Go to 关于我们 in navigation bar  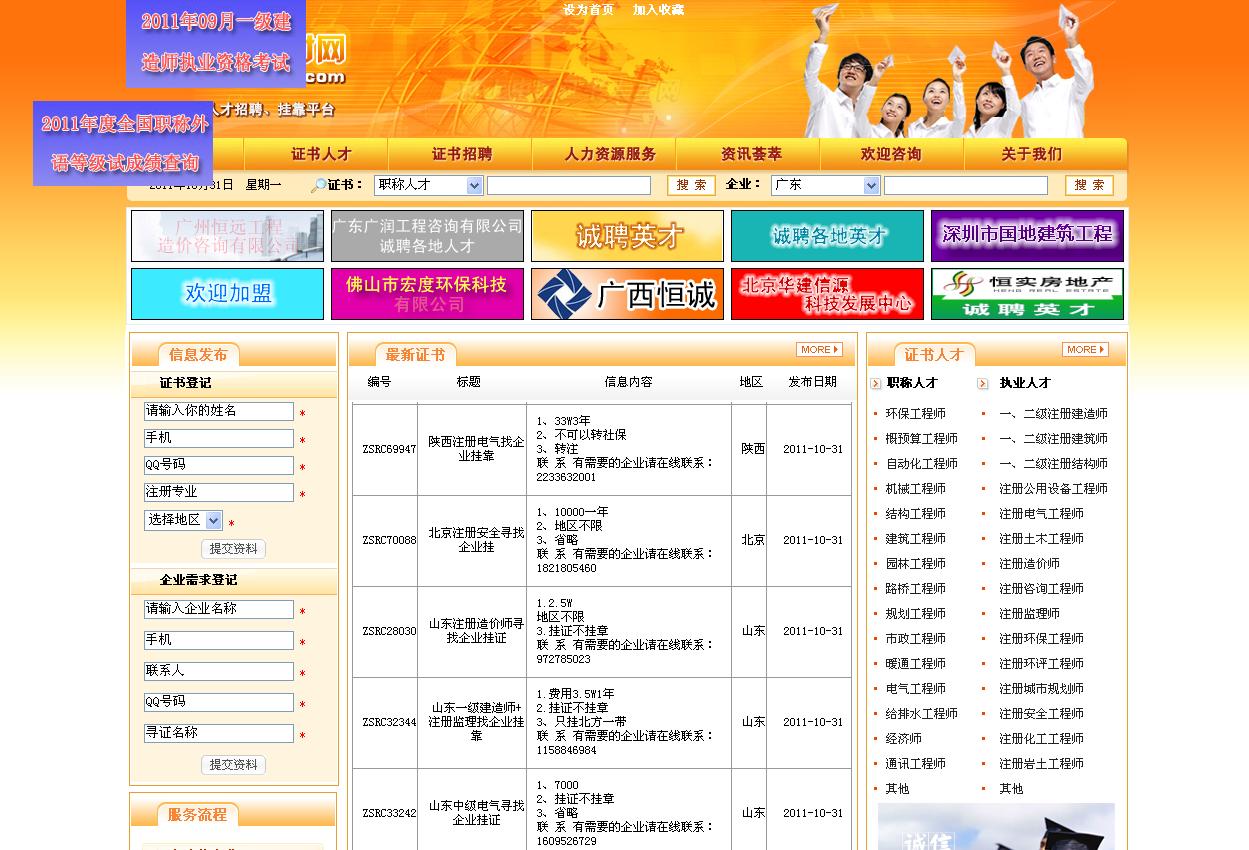pos(1031,155)
